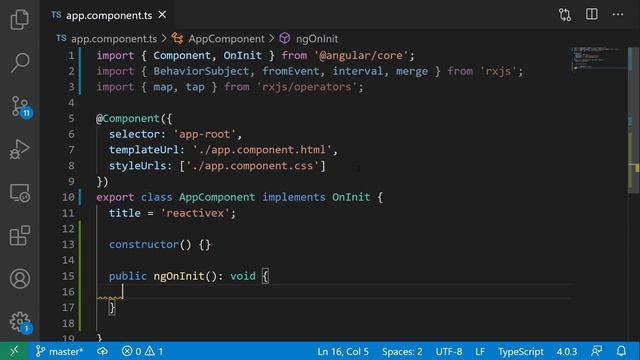Select the app.component.ts editor tab
640x360 pixels.
(109, 15)
